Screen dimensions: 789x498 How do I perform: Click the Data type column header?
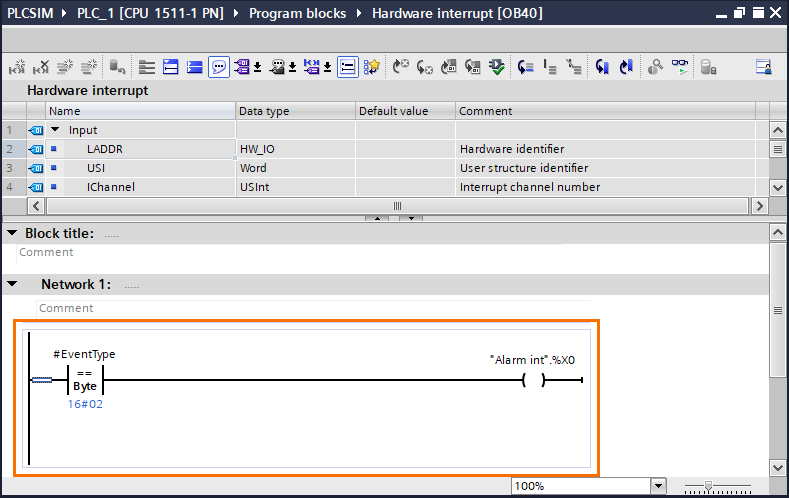point(295,111)
